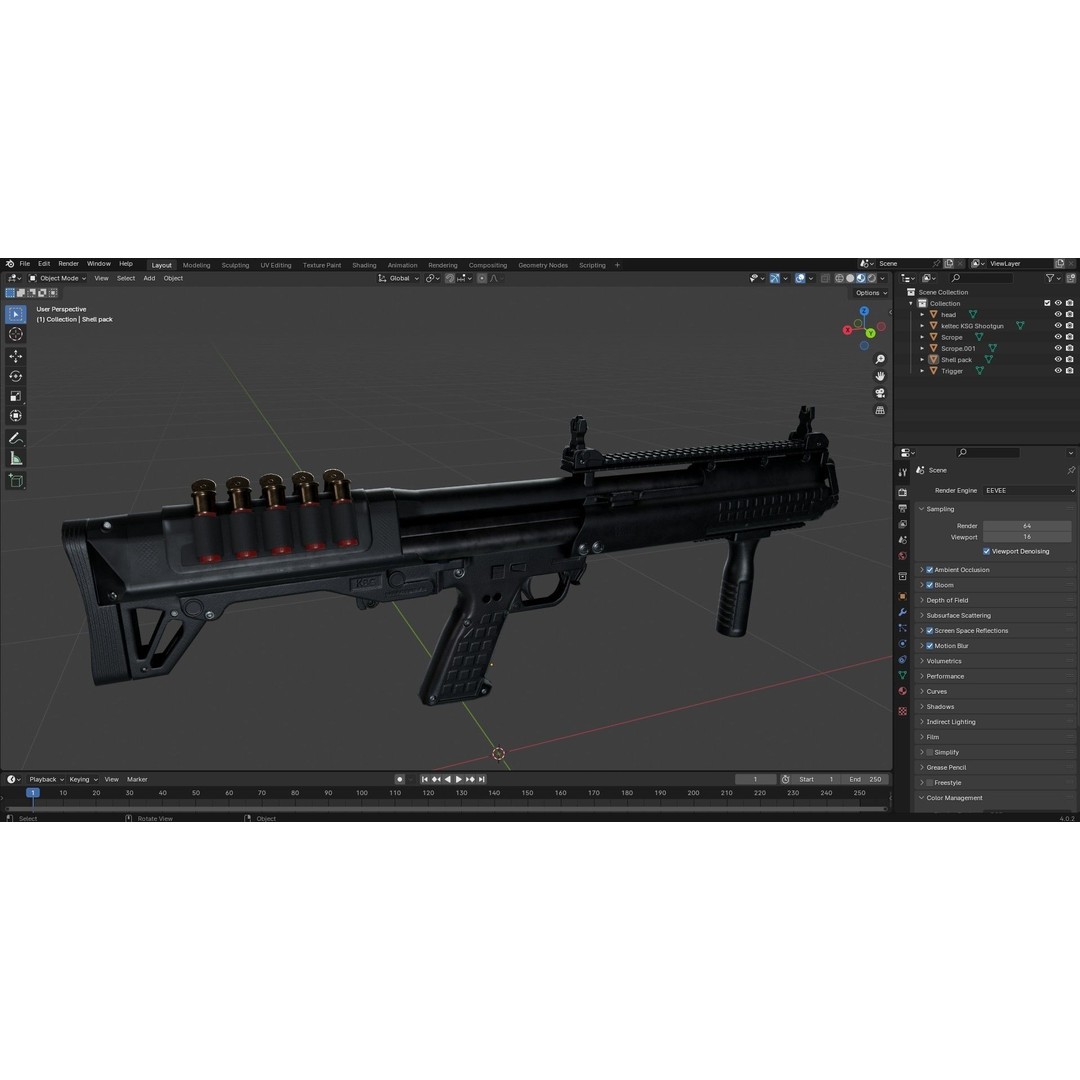Open the Global transform orientation dropdown

click(x=398, y=278)
